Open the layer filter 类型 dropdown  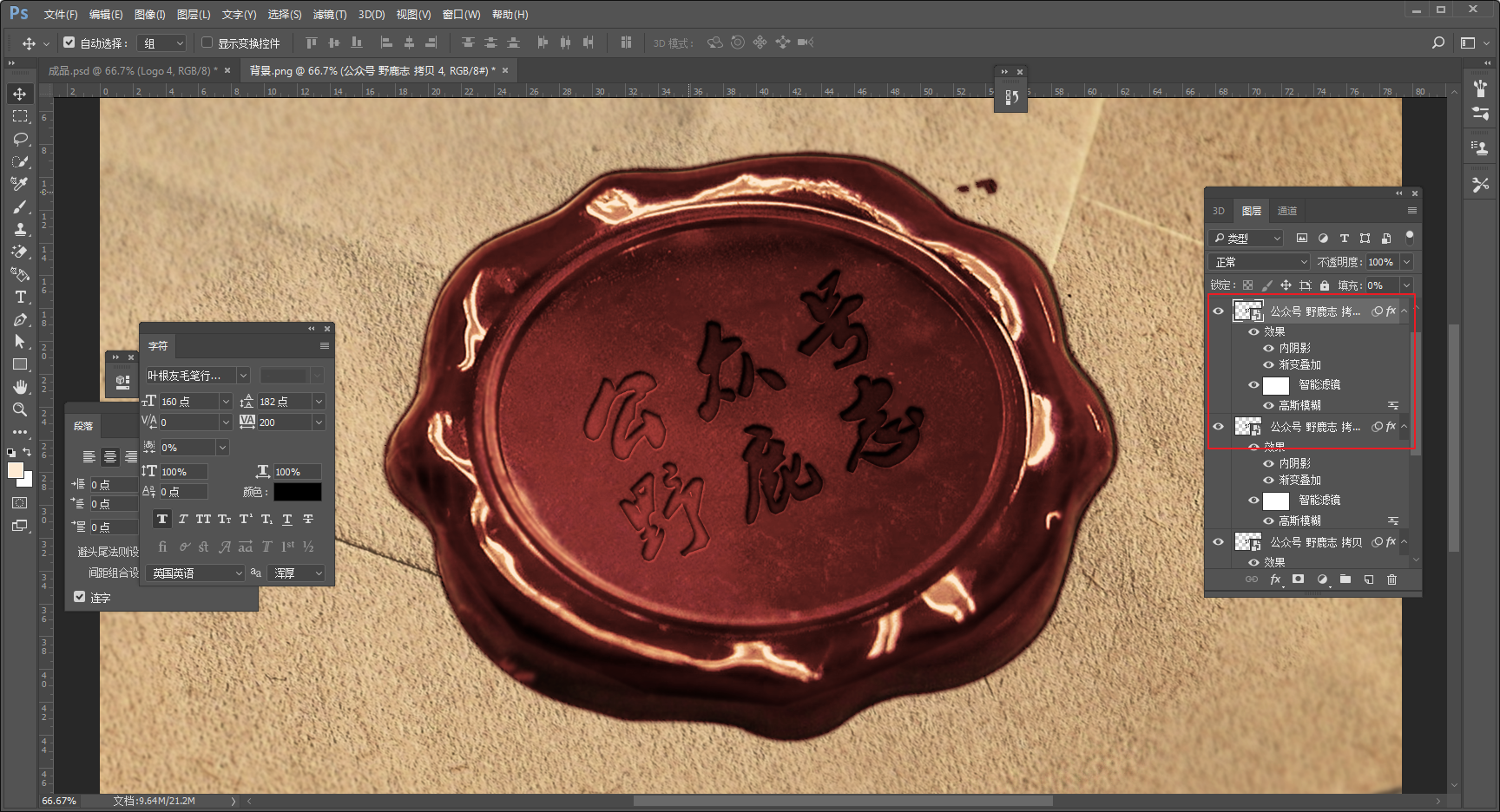click(x=1247, y=238)
